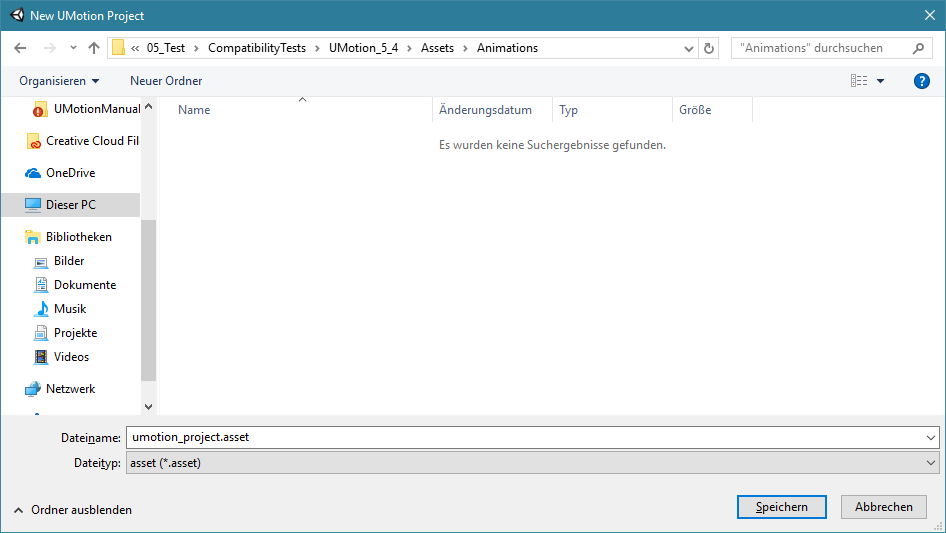Open the recent locations dropdown arrow

pyautogui.click(x=73, y=48)
